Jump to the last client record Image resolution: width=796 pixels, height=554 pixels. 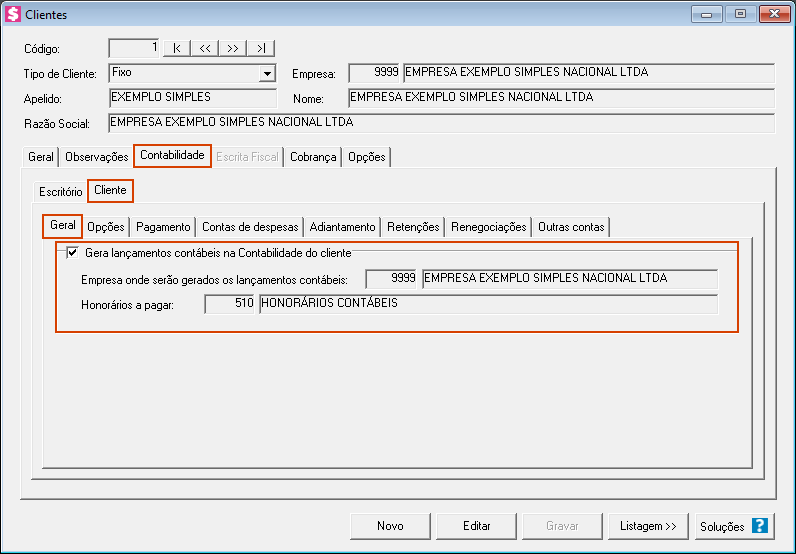click(260, 48)
